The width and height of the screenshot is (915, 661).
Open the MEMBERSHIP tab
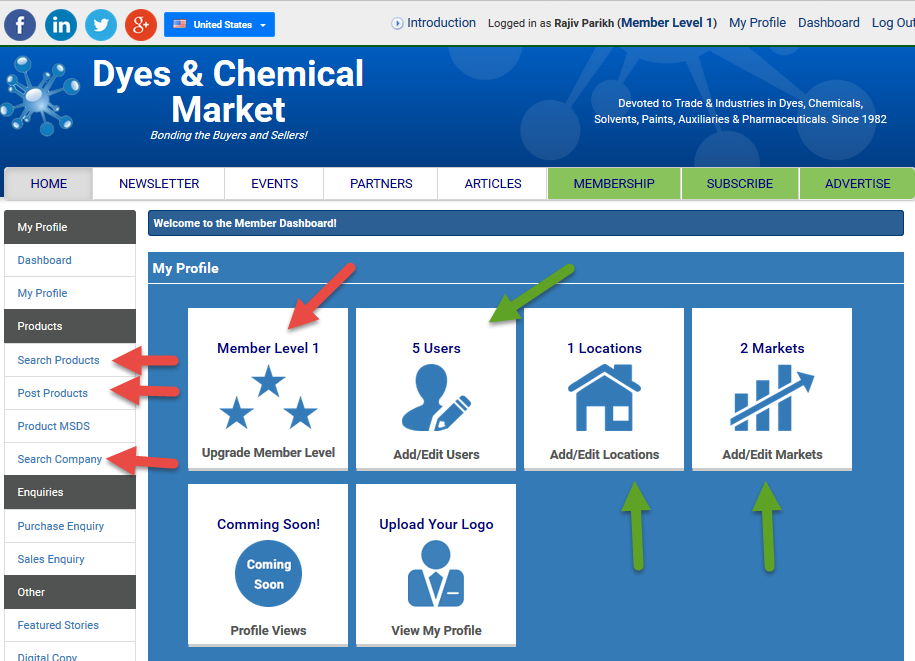614,184
